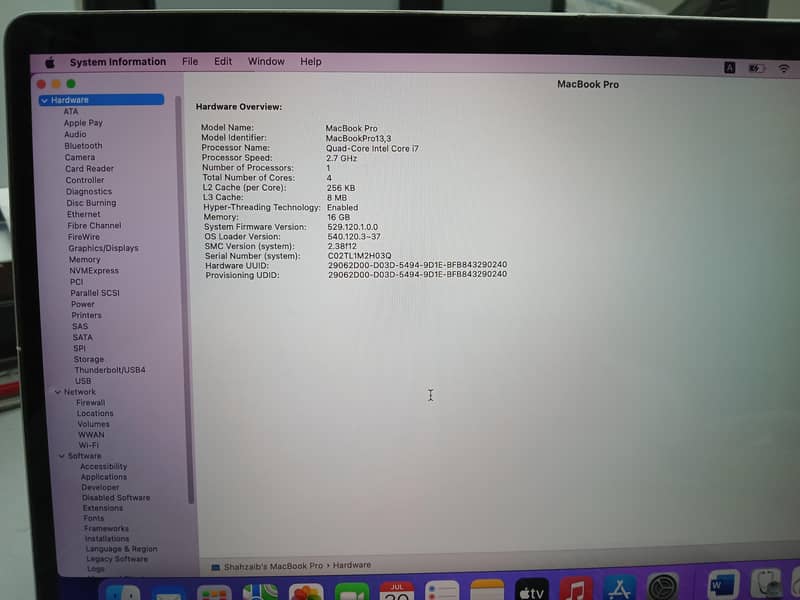Click the Hardware UUID value
The image size is (800, 600).
tap(417, 265)
